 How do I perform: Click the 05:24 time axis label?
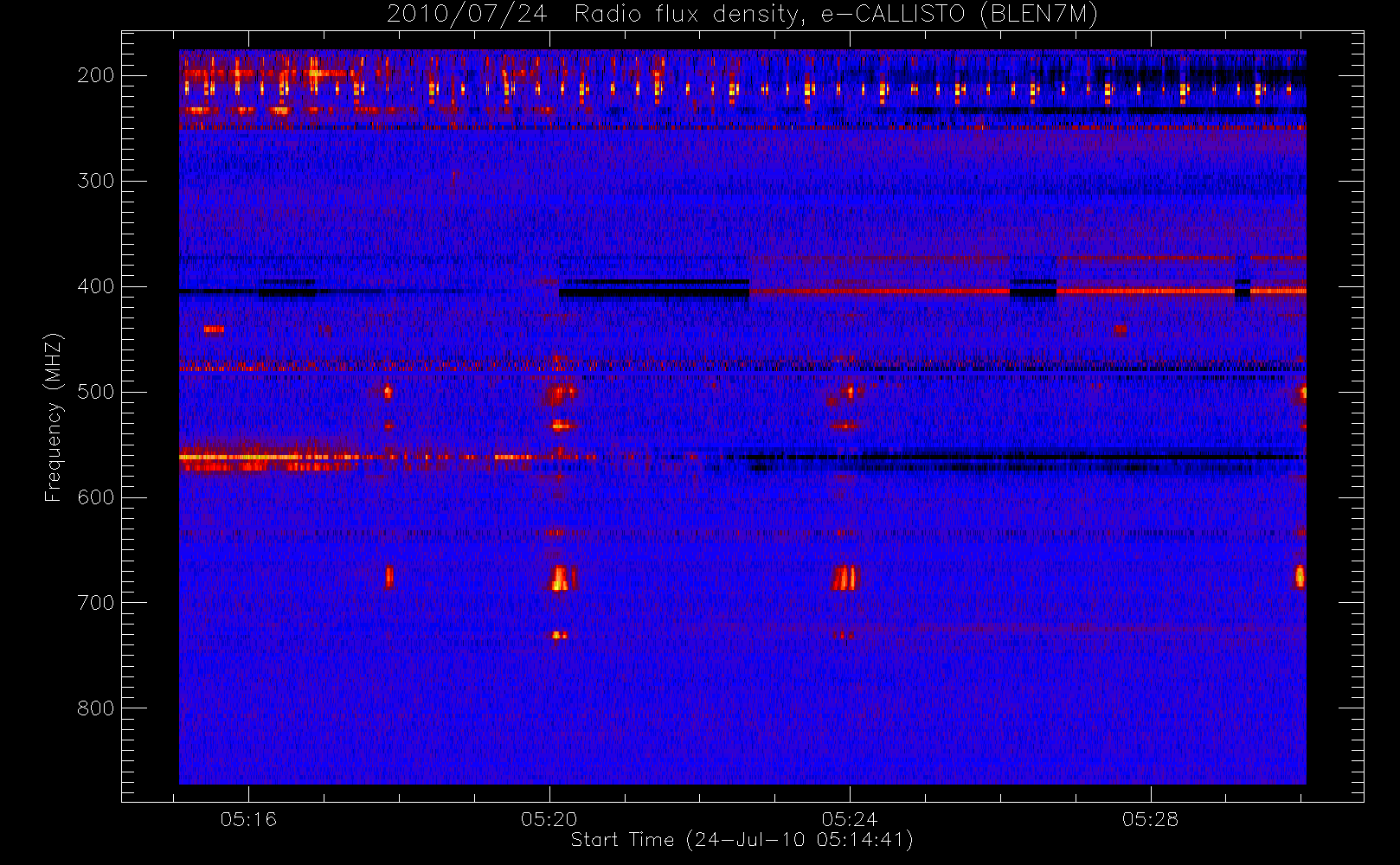[x=850, y=819]
